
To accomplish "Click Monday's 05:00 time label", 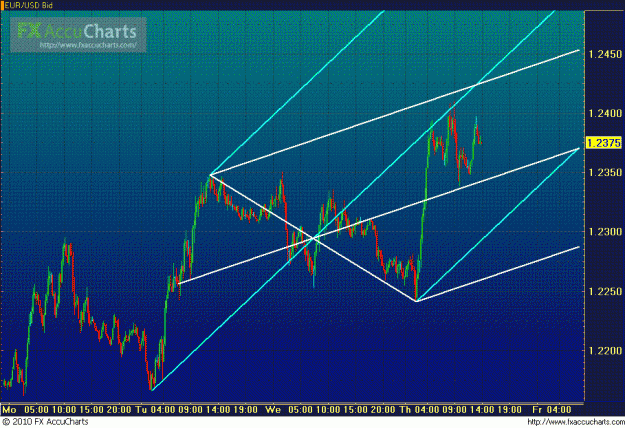I will 36,410.
